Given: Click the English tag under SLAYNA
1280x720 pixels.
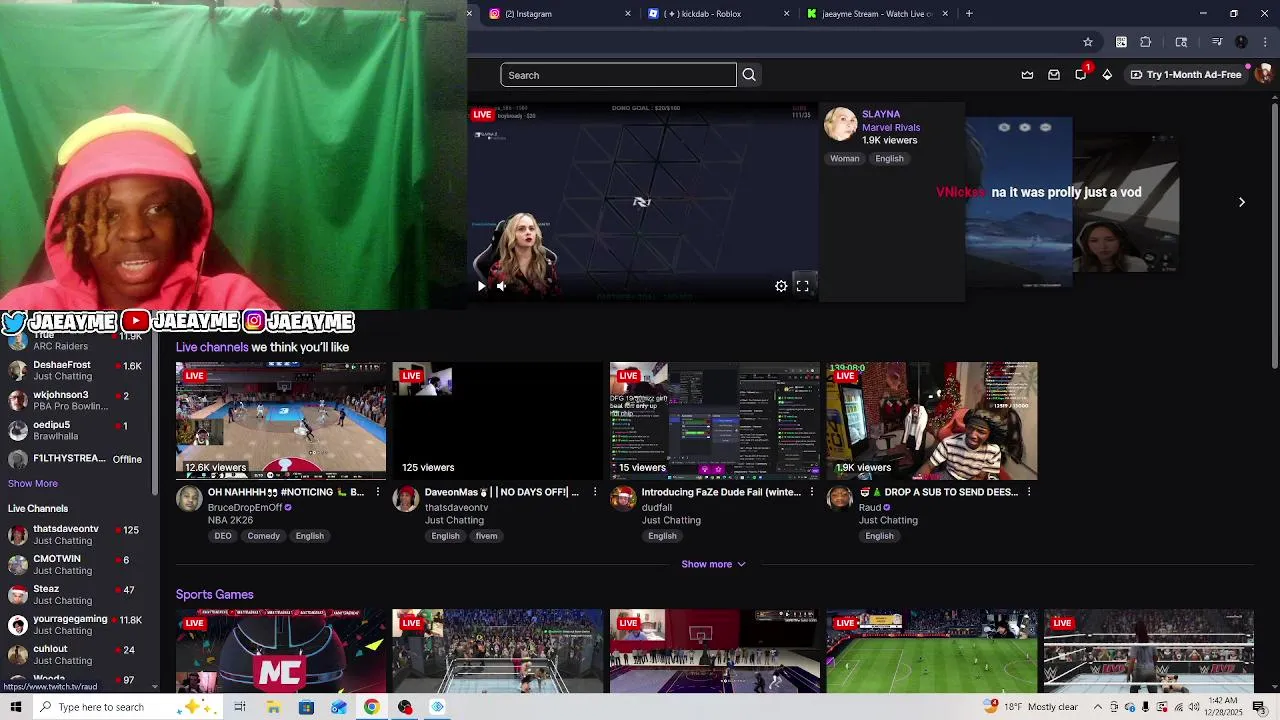Looking at the screenshot, I should 889,158.
